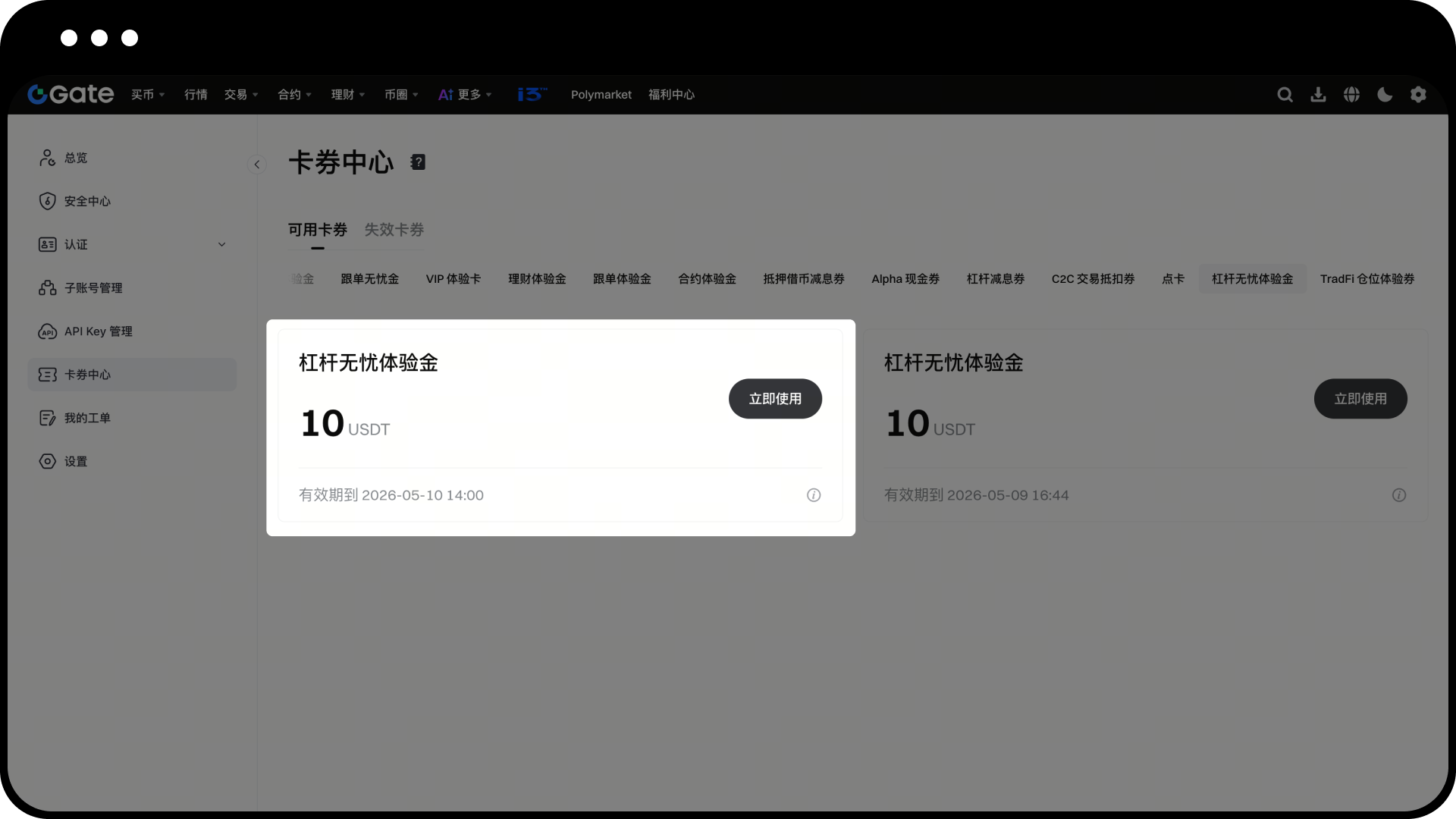This screenshot has width=1456, height=819.
Task: Click the search magnifier icon in header
Action: (x=1285, y=95)
